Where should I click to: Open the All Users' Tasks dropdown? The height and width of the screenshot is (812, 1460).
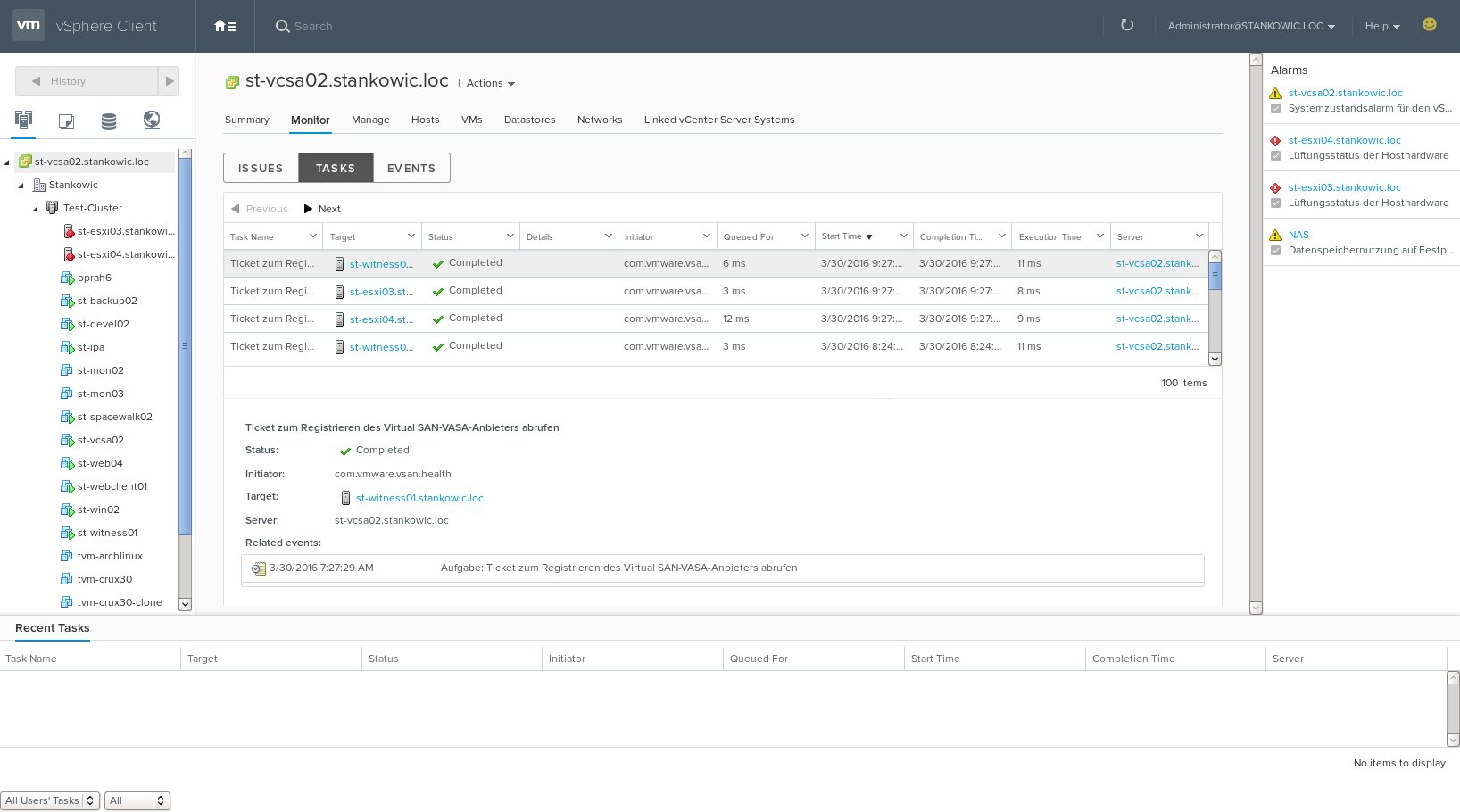coord(49,800)
